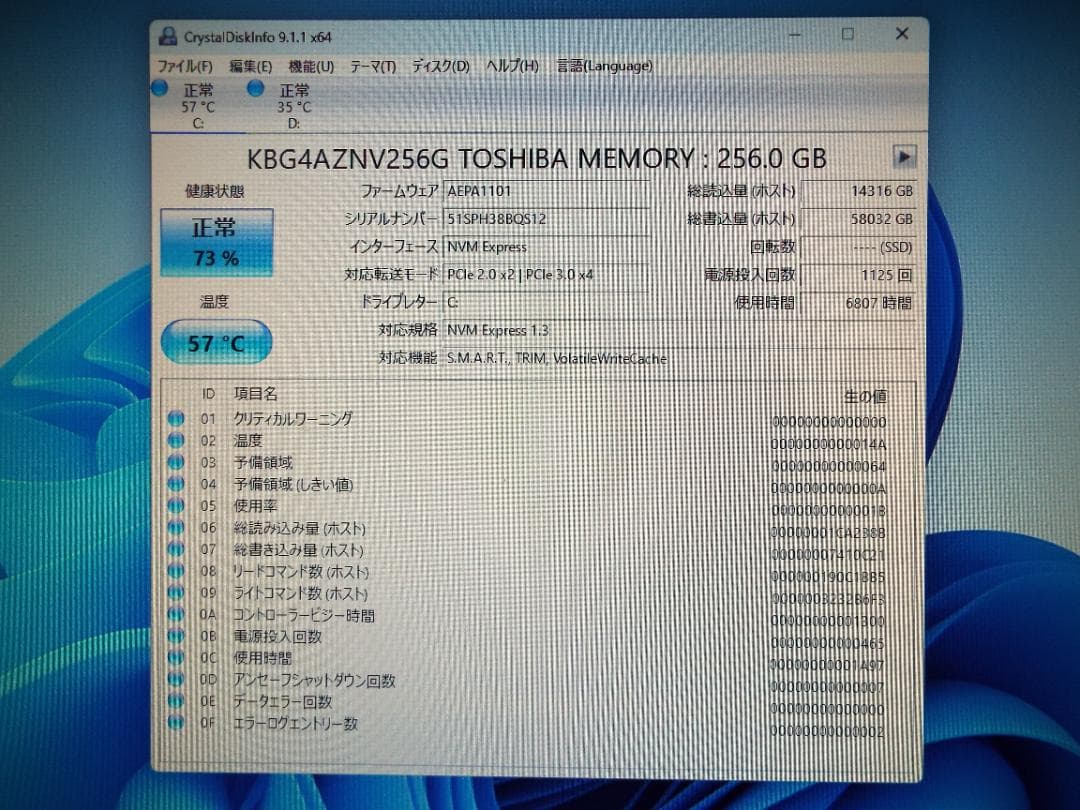Click the next-drive arrow button

click(x=903, y=157)
